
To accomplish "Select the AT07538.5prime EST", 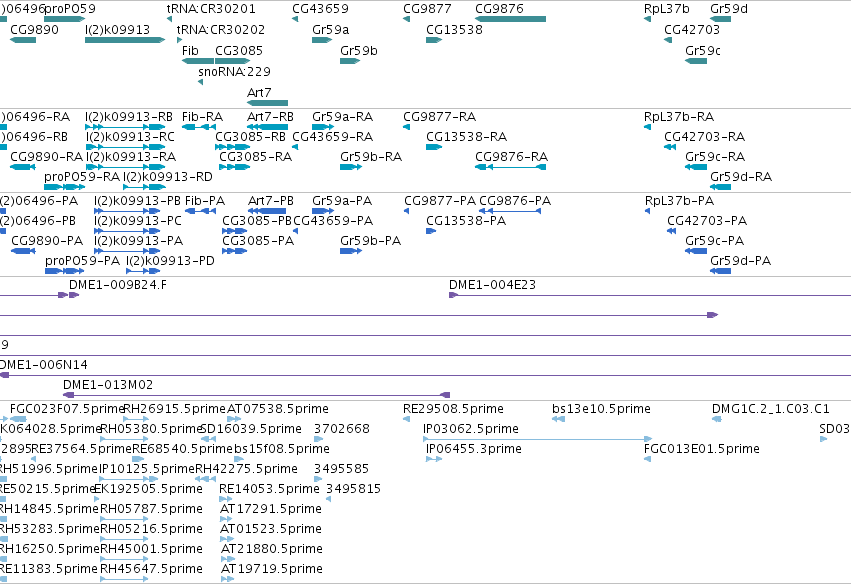I will pyautogui.click(x=234, y=419).
